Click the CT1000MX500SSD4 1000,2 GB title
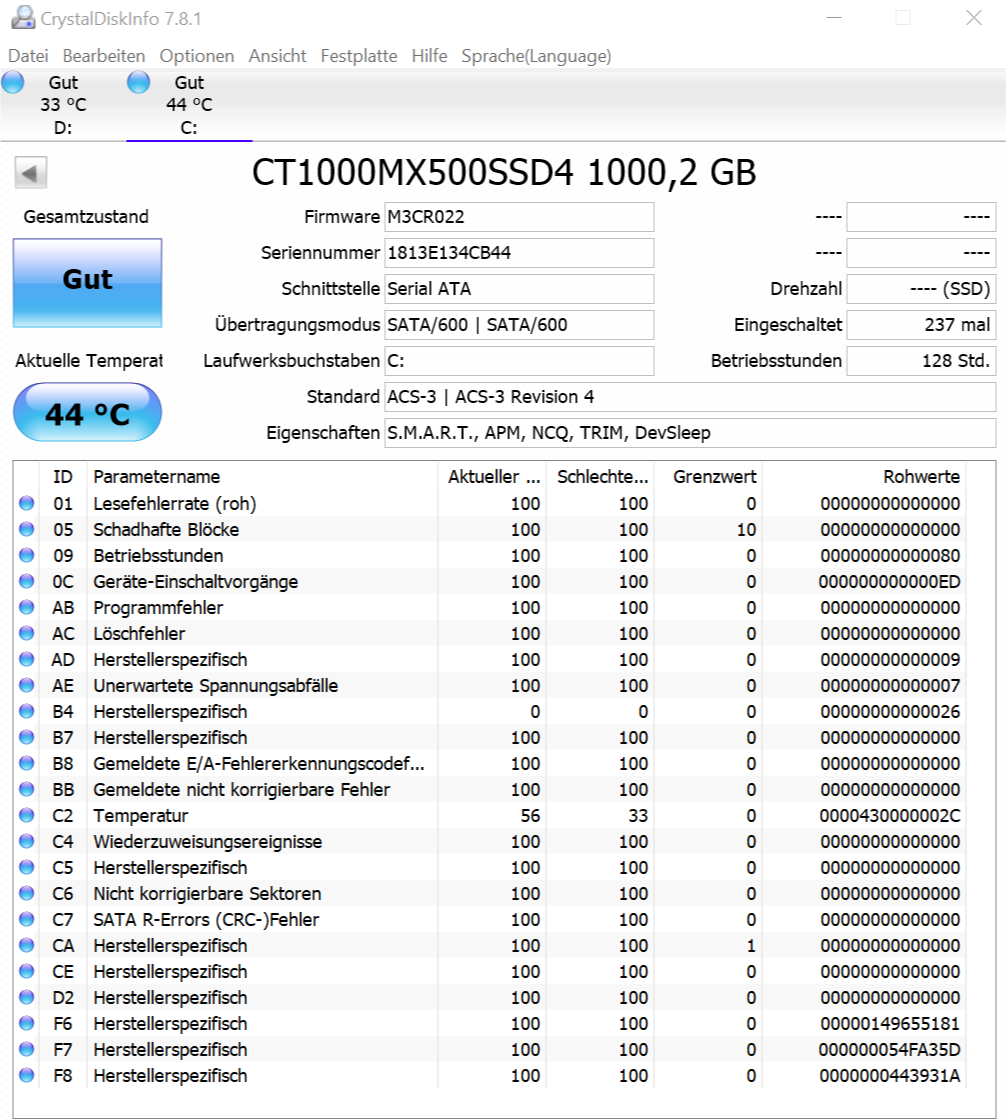This screenshot has width=1006, height=1120. (504, 173)
